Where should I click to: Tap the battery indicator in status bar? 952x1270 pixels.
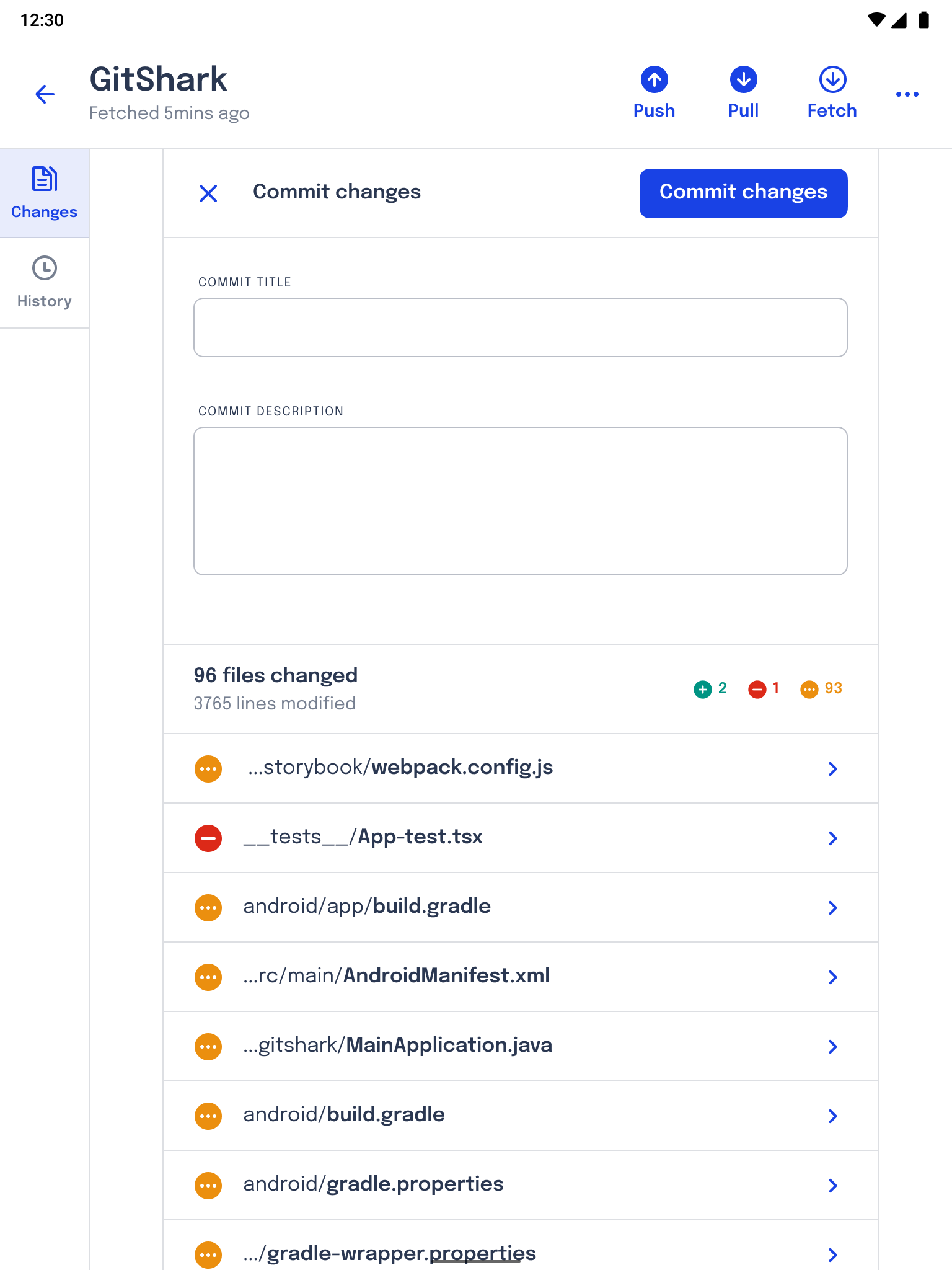tap(923, 20)
